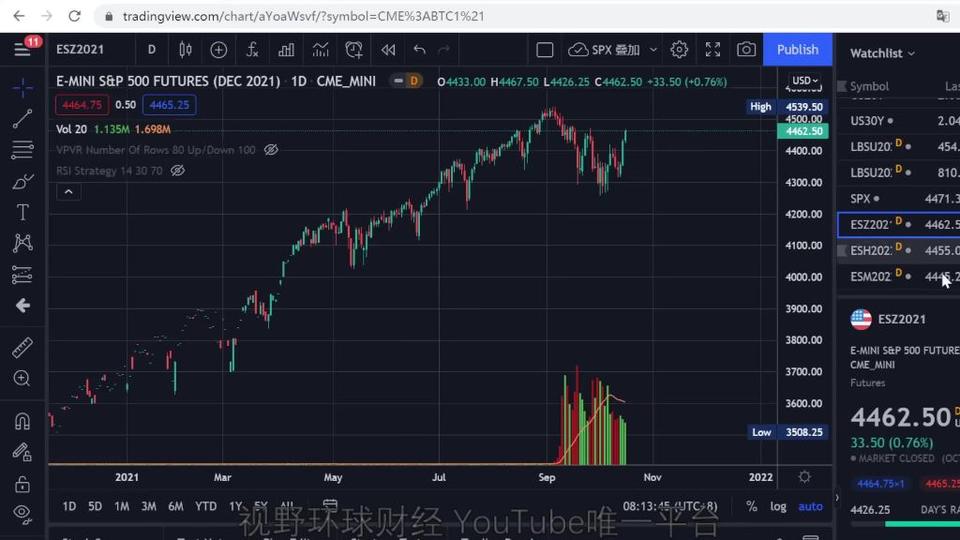
Task: Activate the zoom in tool
Action: coord(23,378)
